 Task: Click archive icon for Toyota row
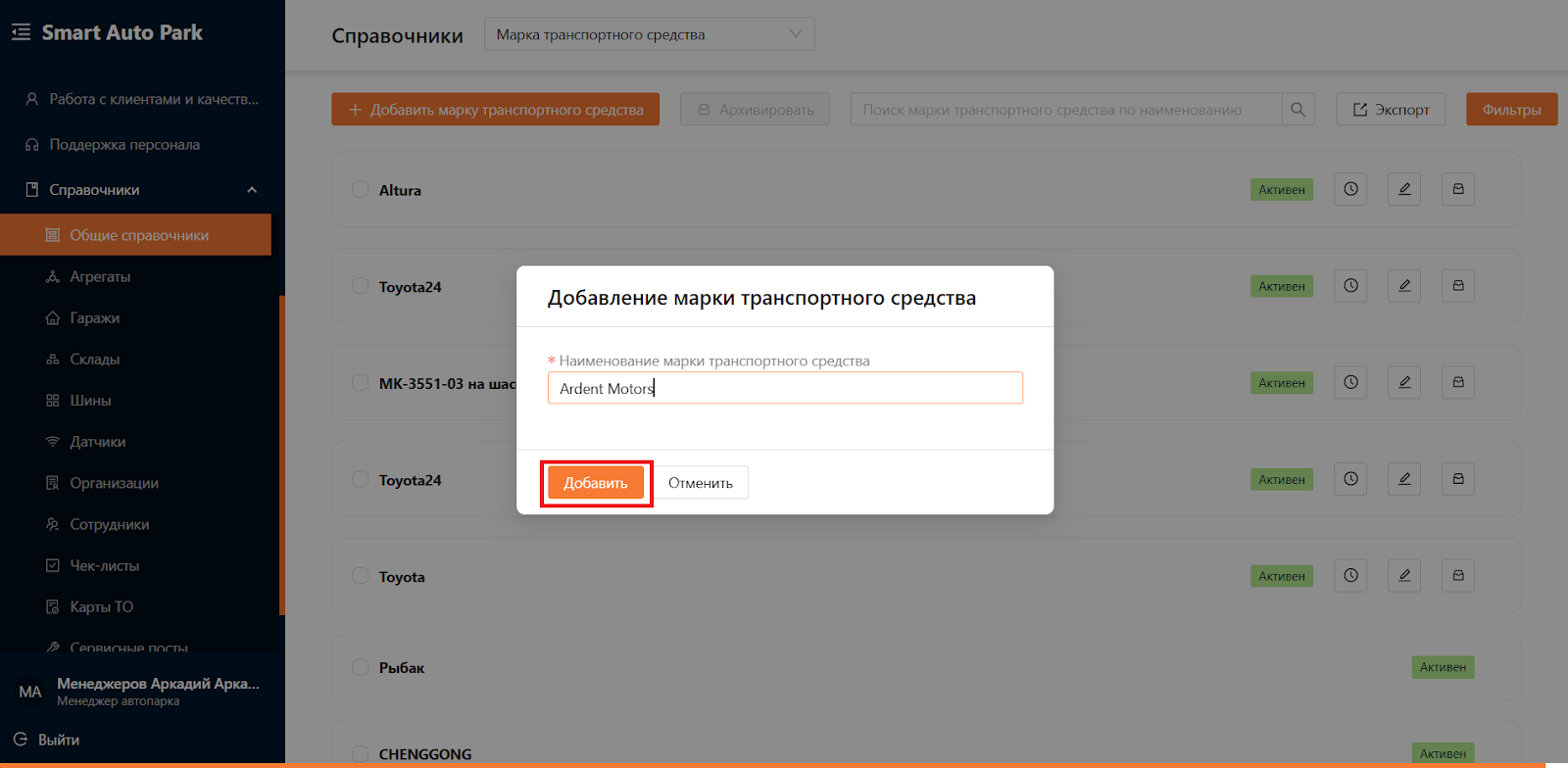click(1458, 576)
